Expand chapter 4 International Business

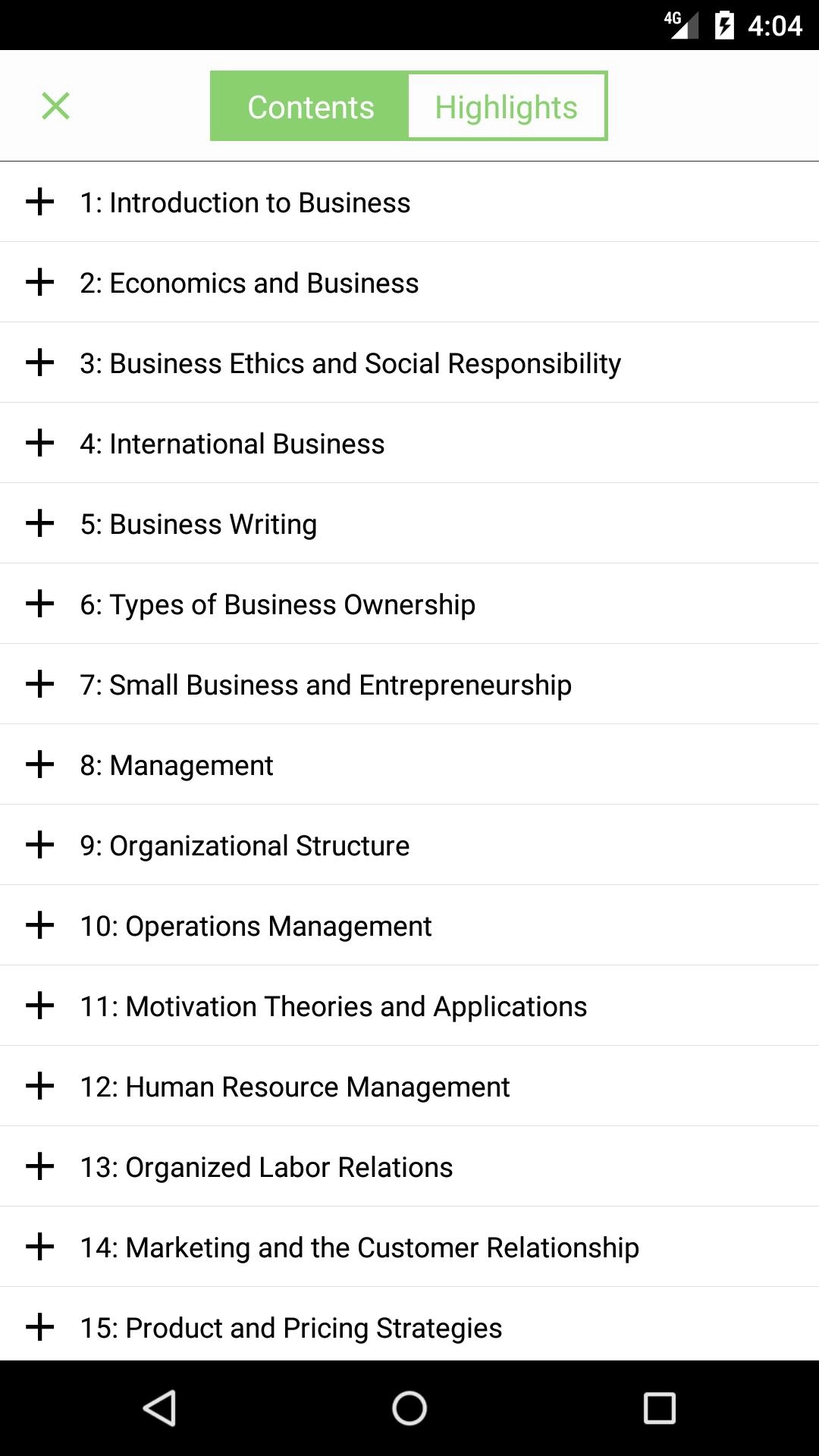click(39, 444)
